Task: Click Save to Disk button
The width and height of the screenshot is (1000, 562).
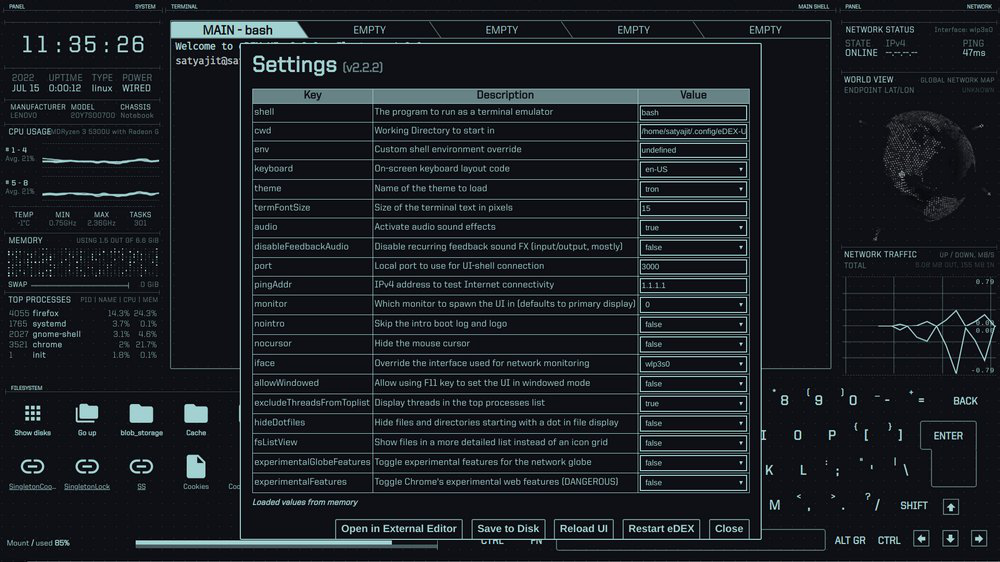Action: click(x=508, y=529)
